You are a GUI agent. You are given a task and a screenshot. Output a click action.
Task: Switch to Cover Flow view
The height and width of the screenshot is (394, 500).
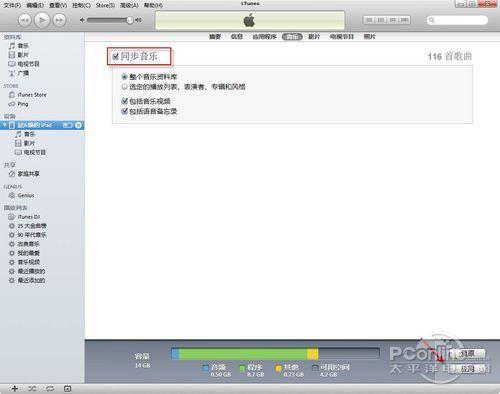(x=404, y=20)
